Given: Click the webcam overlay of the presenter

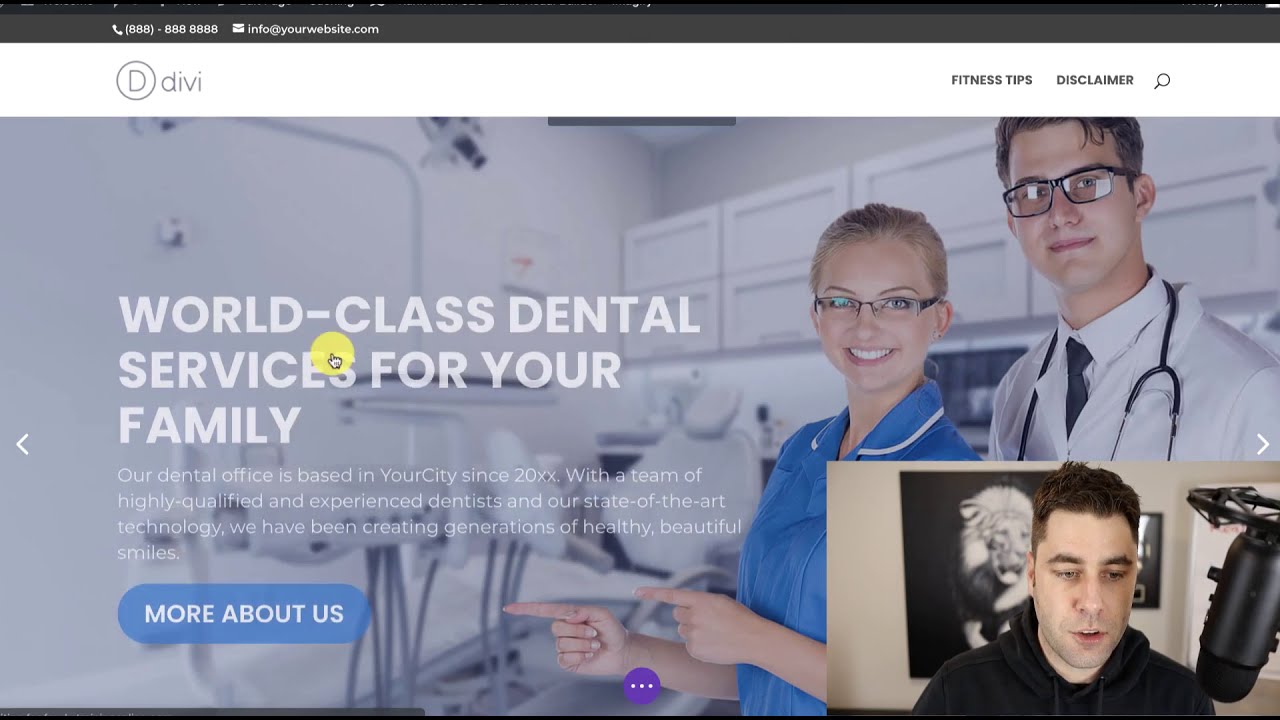Looking at the screenshot, I should [1053, 588].
